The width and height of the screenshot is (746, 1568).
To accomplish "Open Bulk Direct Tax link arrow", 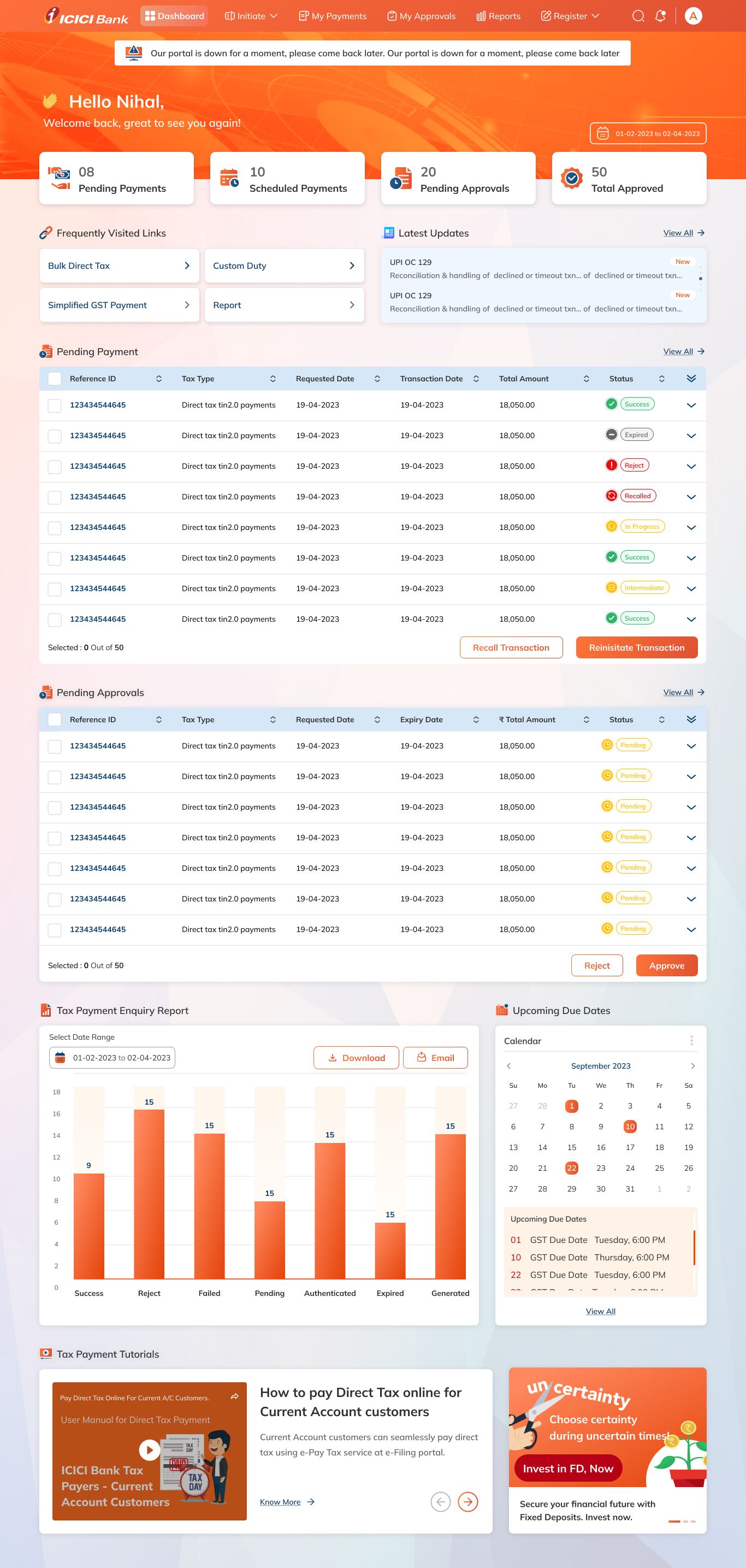I will click(x=187, y=266).
